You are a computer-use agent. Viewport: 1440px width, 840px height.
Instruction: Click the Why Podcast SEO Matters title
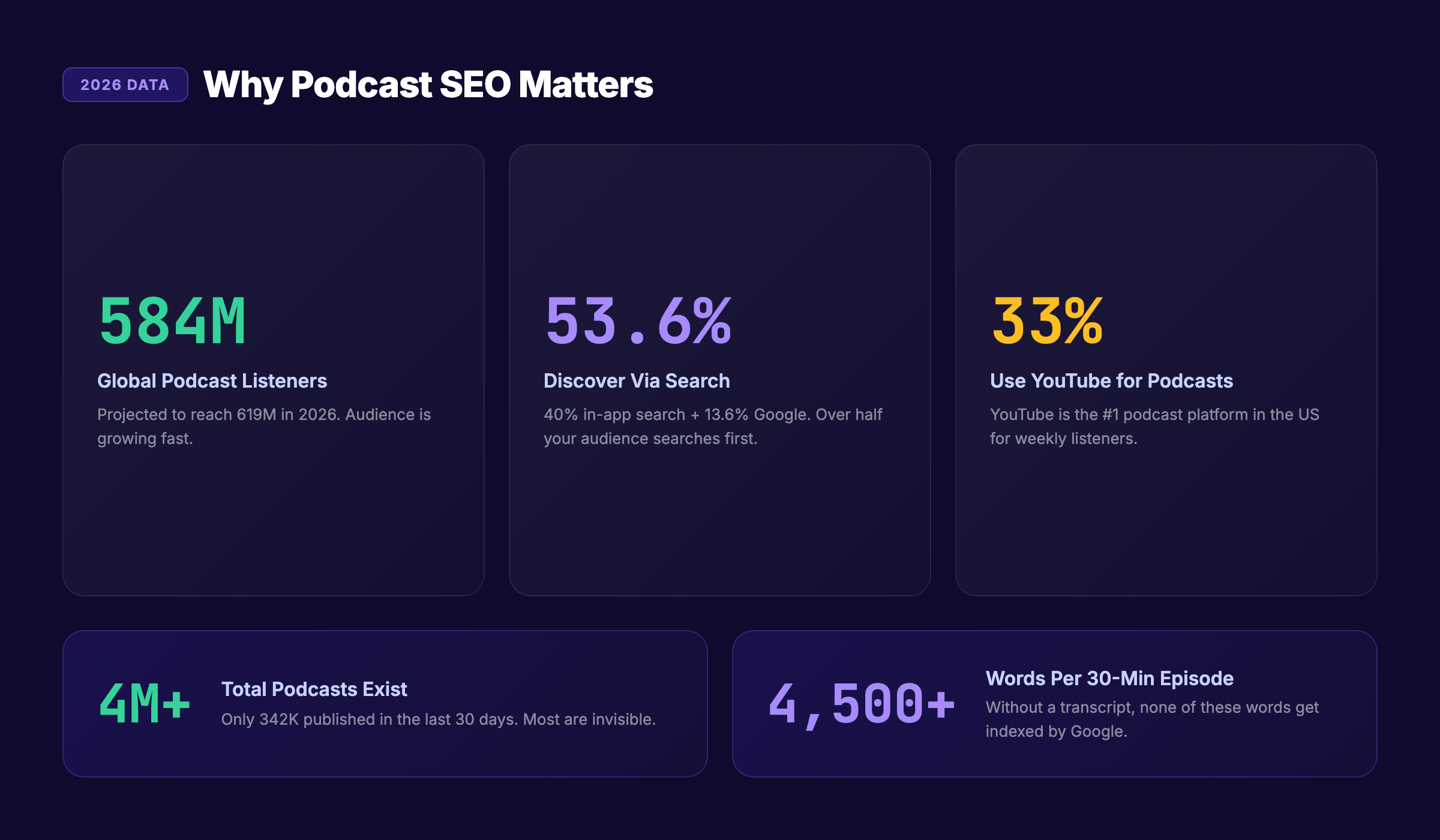pyautogui.click(x=428, y=85)
